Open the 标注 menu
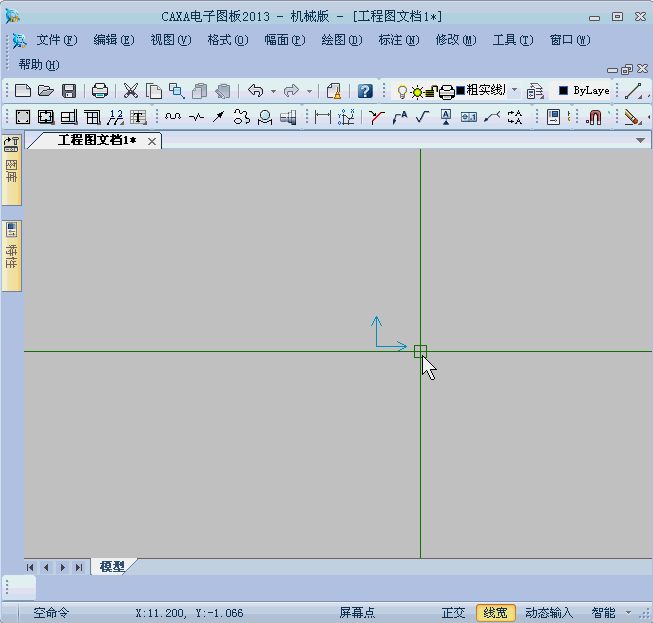 (x=398, y=40)
